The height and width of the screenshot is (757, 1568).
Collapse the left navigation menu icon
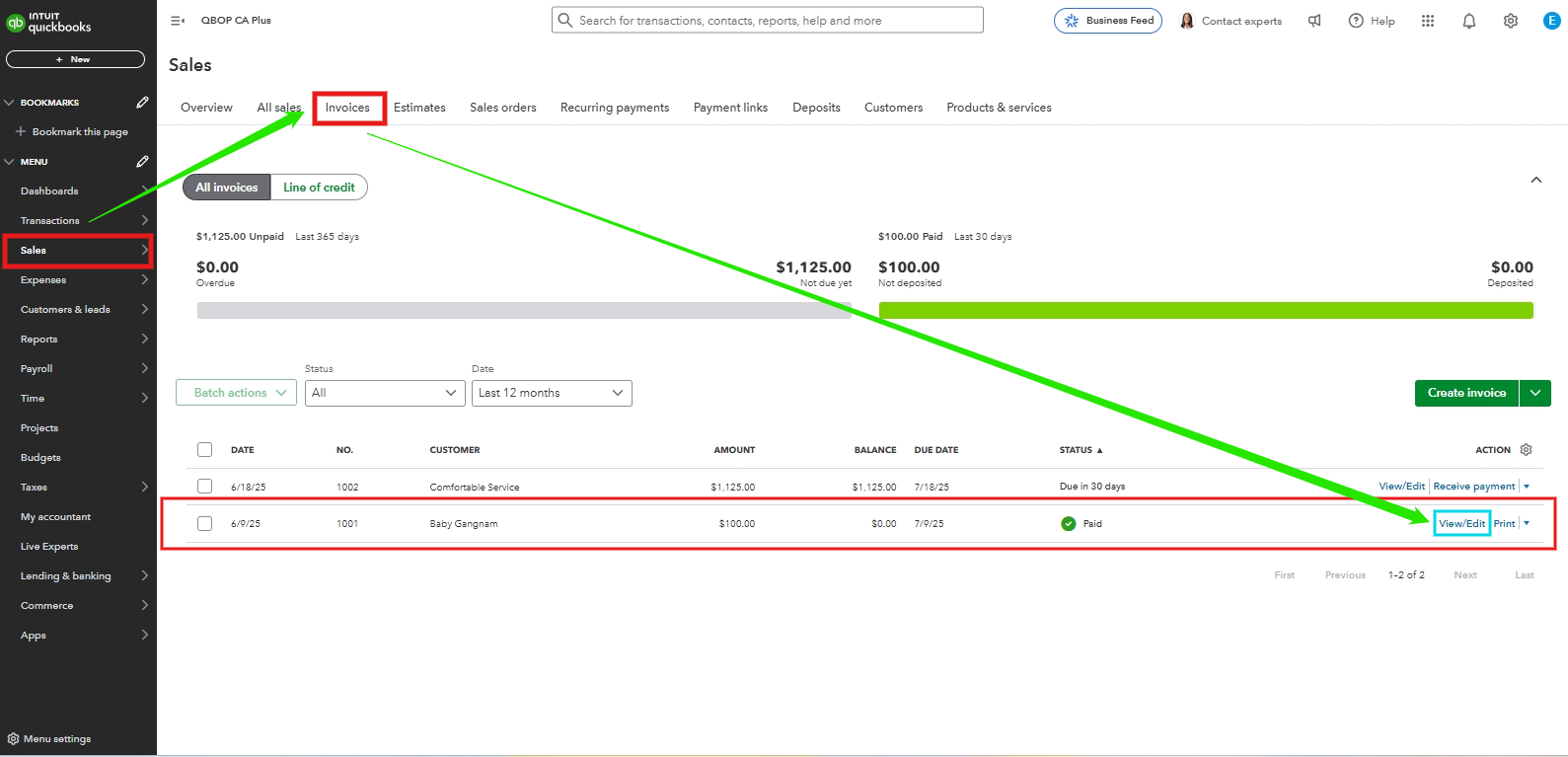(178, 21)
